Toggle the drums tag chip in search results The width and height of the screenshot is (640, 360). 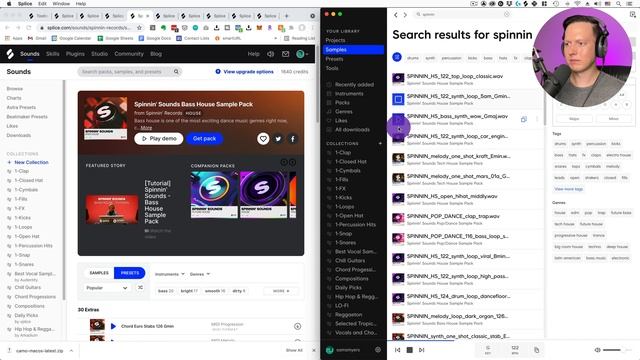(x=413, y=58)
